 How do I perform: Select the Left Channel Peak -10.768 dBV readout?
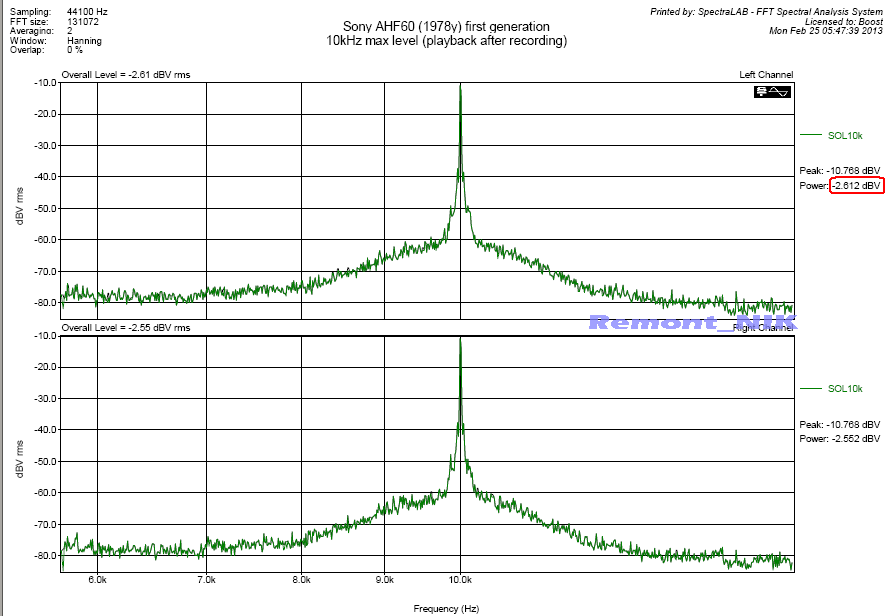coord(839,170)
